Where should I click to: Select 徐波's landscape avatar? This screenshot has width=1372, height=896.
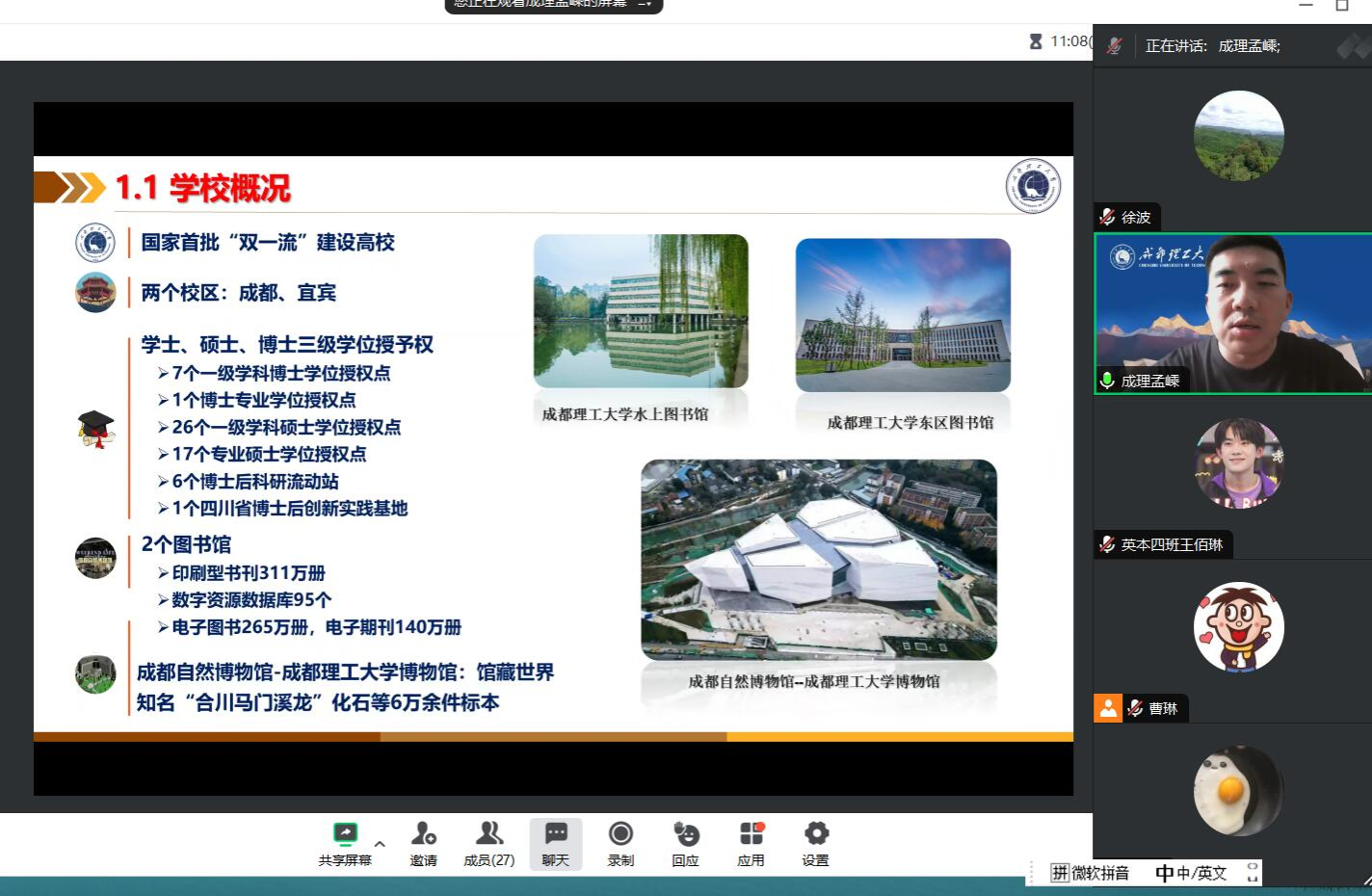1239,136
